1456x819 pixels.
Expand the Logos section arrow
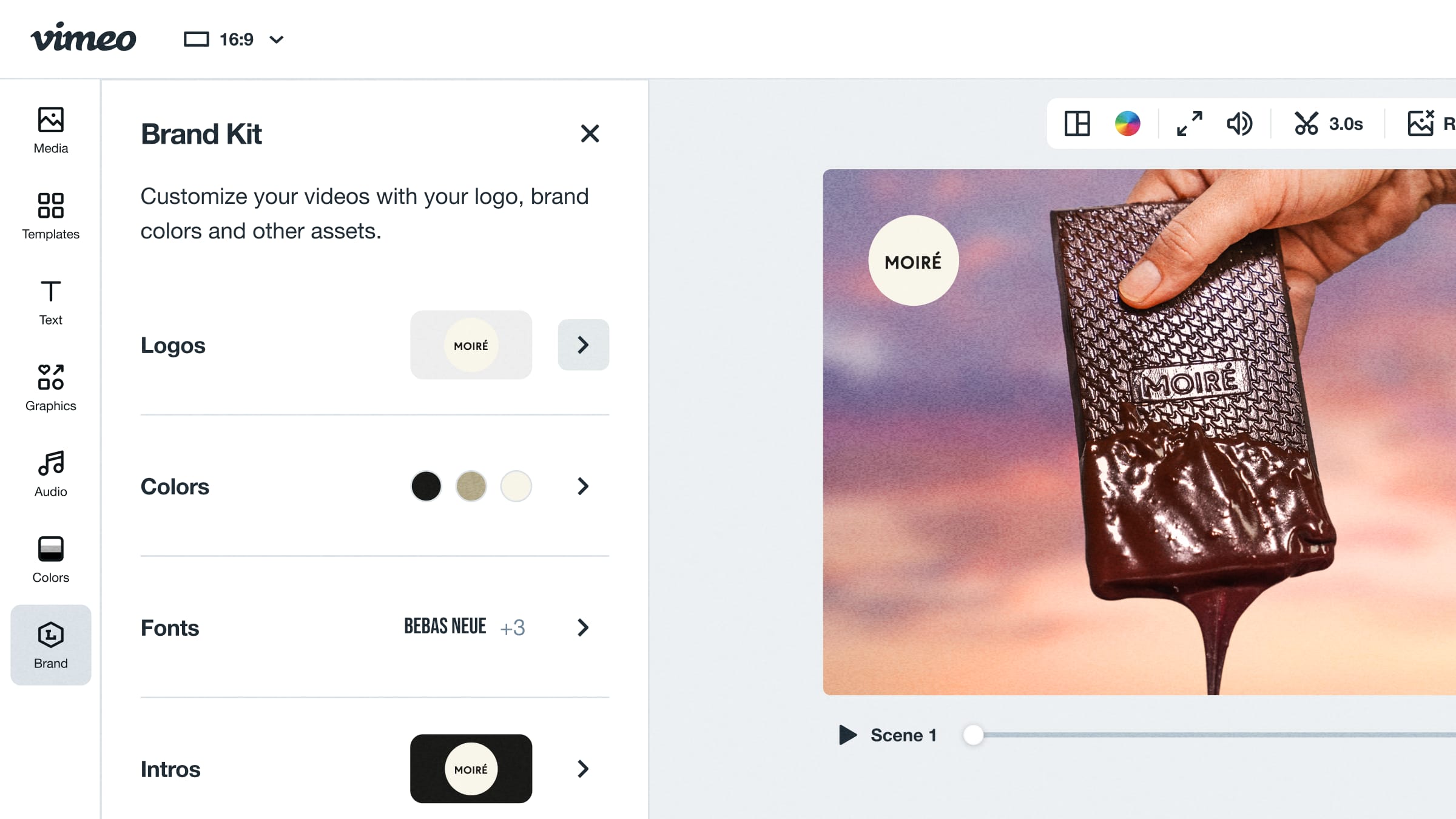(583, 345)
